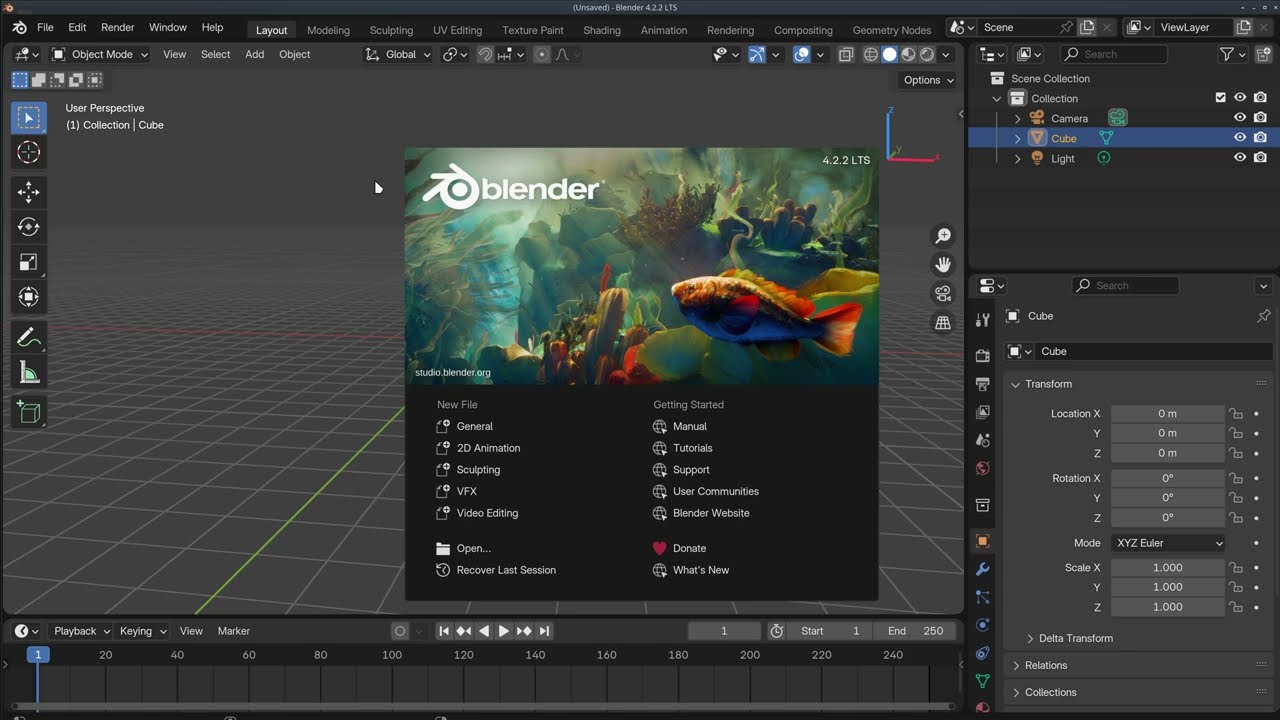Open the XYZ Euler rotation mode dropdown
Image resolution: width=1280 pixels, height=720 pixels.
pos(1168,543)
